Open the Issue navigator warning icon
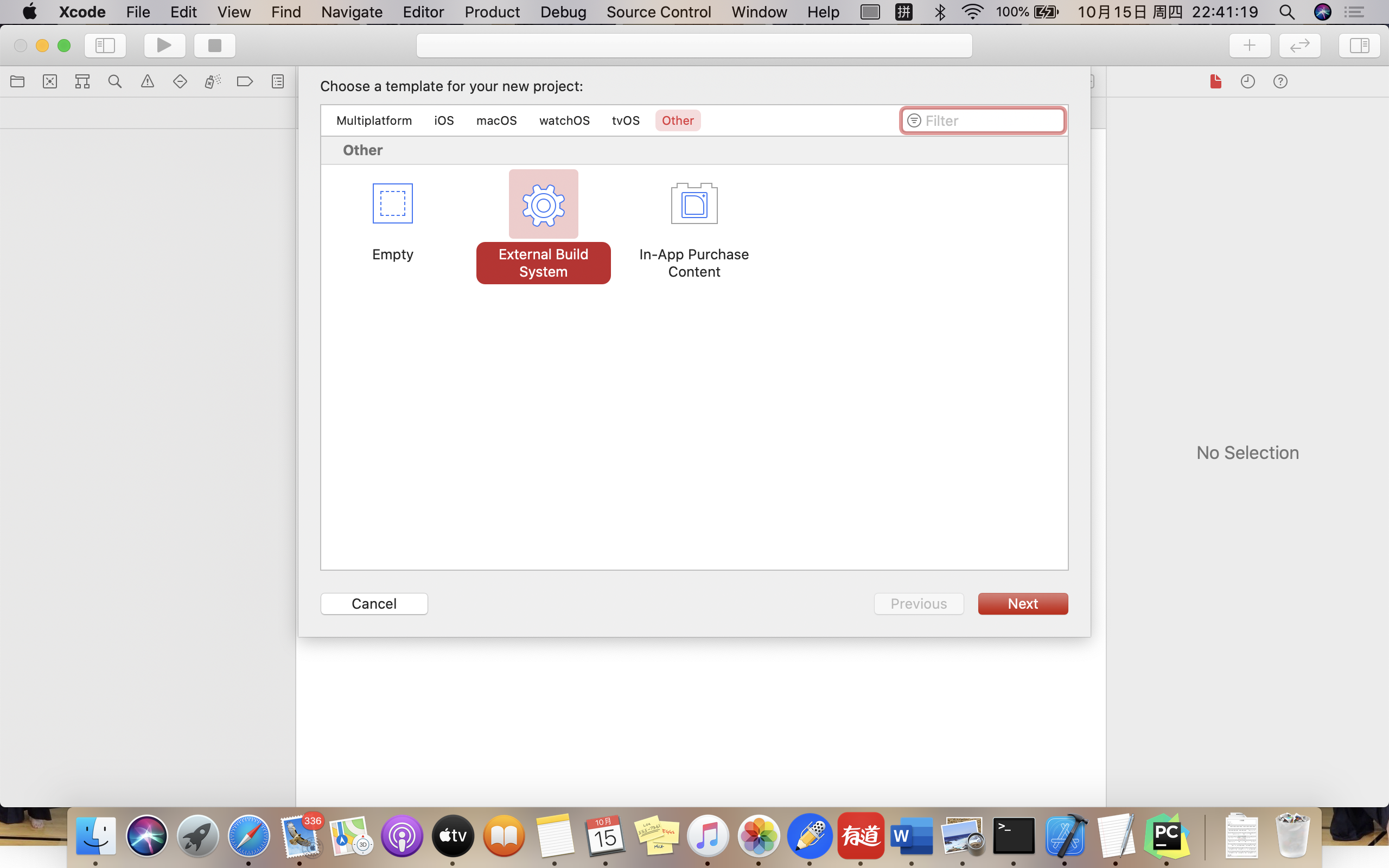 click(148, 81)
